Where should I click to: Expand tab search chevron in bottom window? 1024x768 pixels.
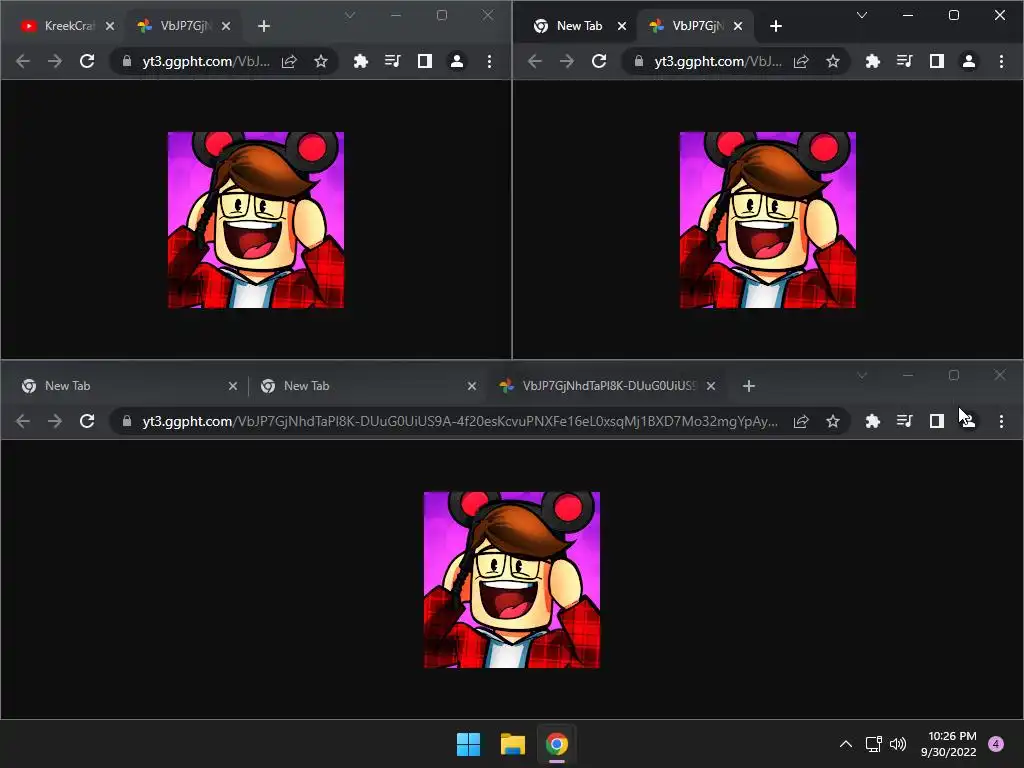pos(862,375)
